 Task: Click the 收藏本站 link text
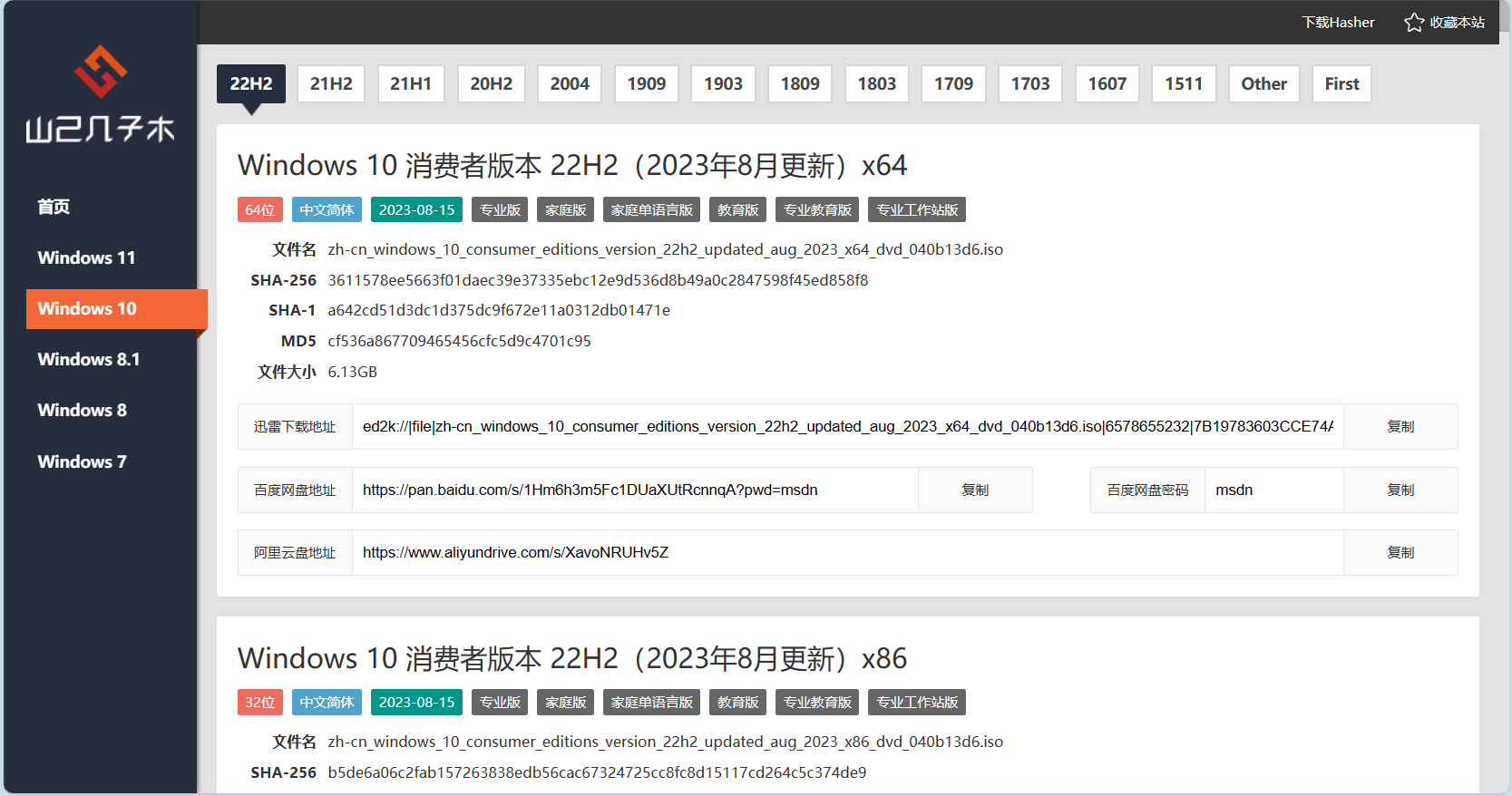point(1458,22)
